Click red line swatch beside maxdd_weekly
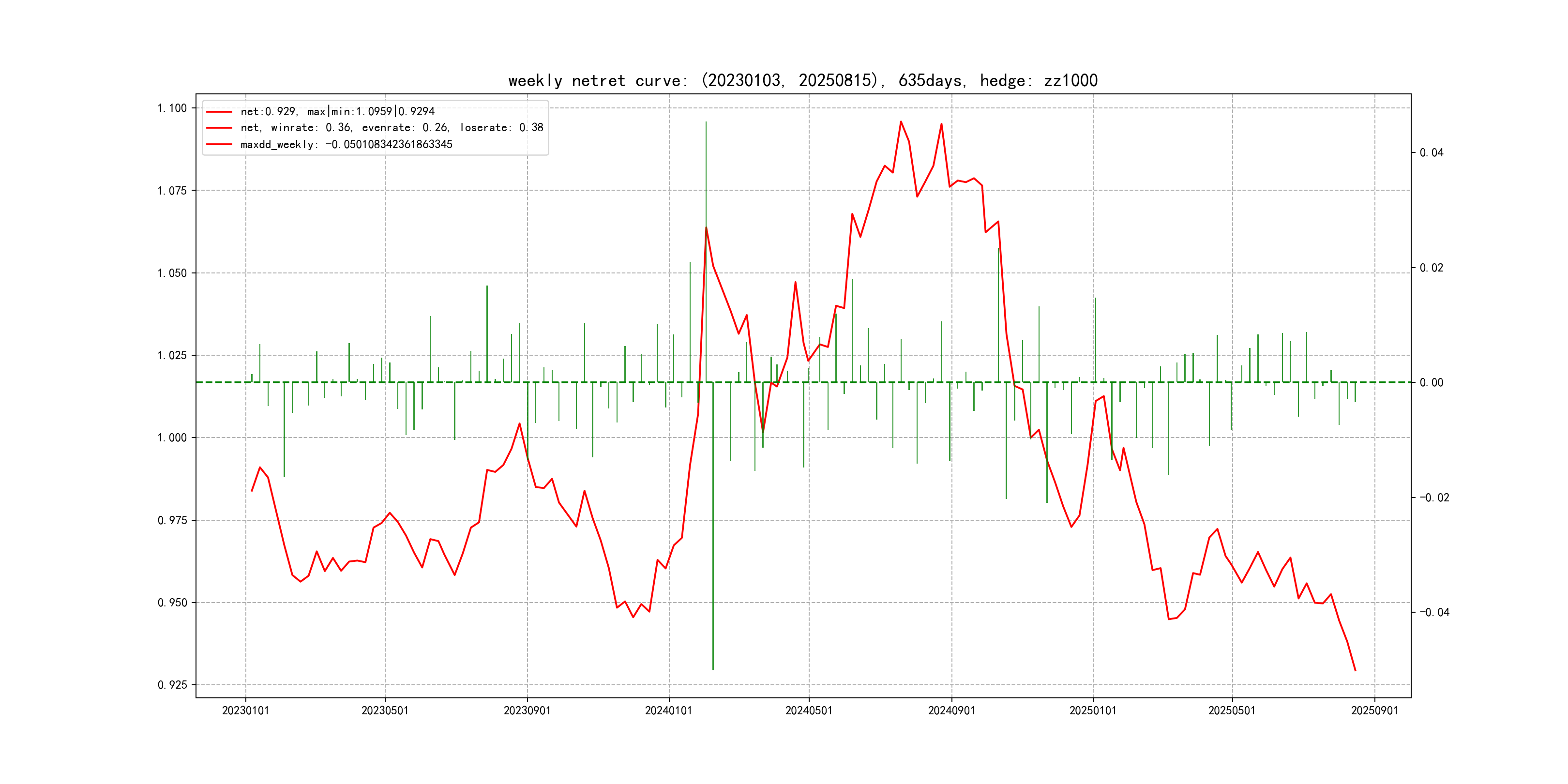This screenshot has height=784, width=1568. [x=219, y=144]
